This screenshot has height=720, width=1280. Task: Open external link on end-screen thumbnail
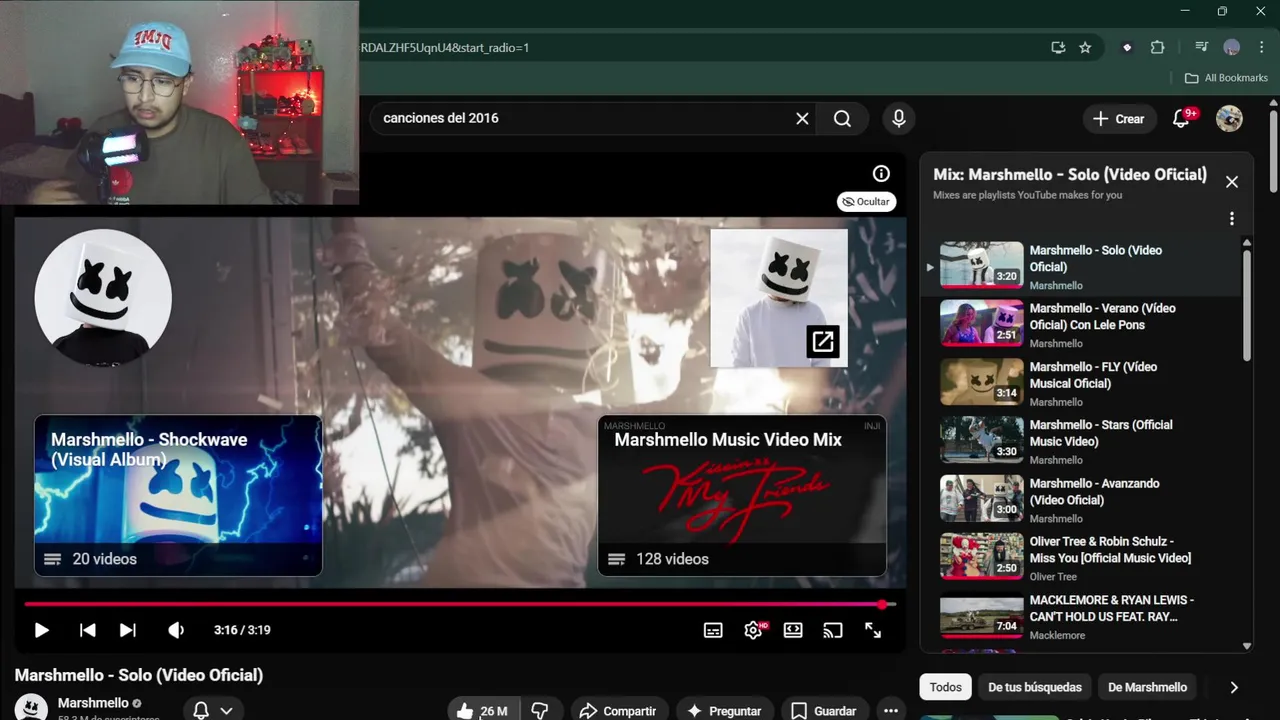point(823,342)
